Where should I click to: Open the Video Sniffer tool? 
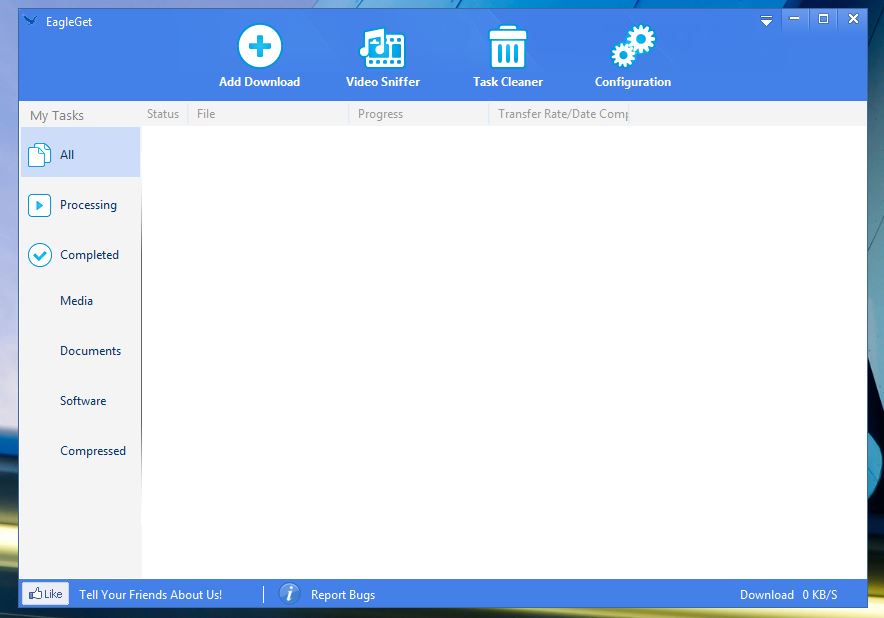coord(382,48)
